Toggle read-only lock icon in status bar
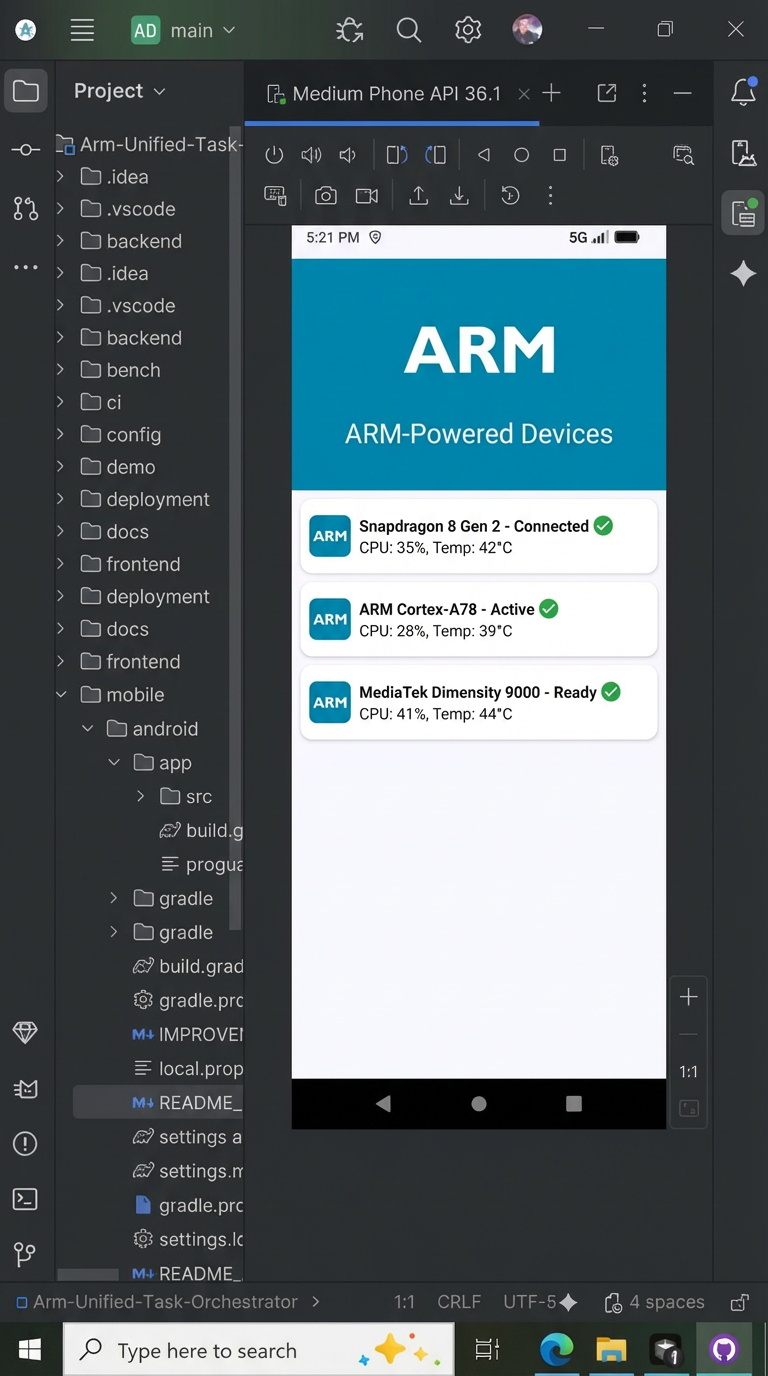The height and width of the screenshot is (1376, 768). (x=740, y=1302)
